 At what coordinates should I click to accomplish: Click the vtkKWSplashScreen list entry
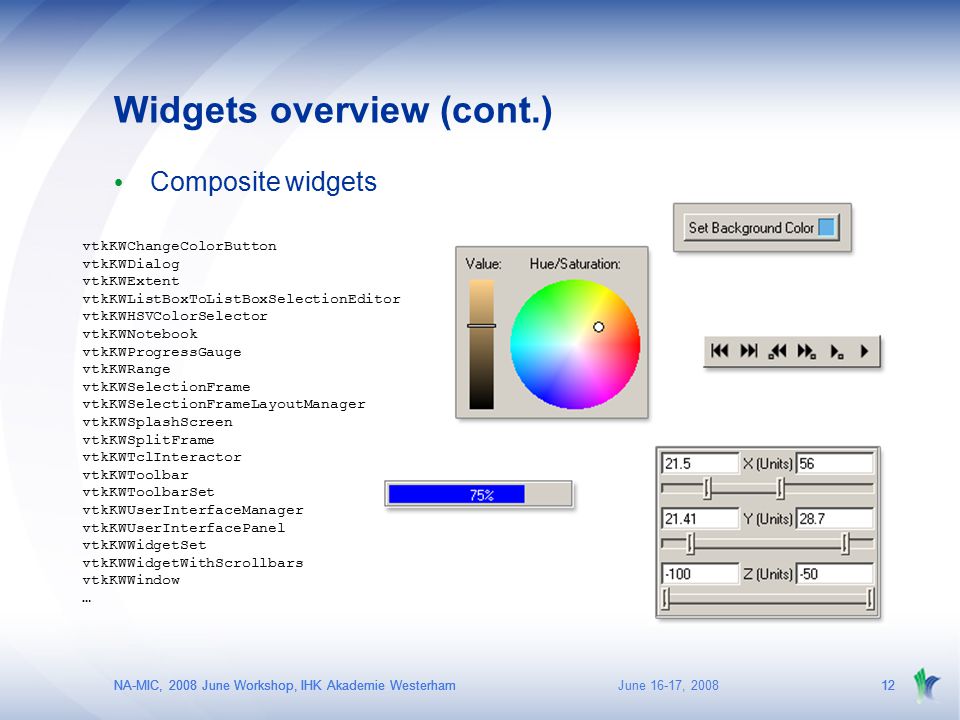pyautogui.click(x=157, y=422)
